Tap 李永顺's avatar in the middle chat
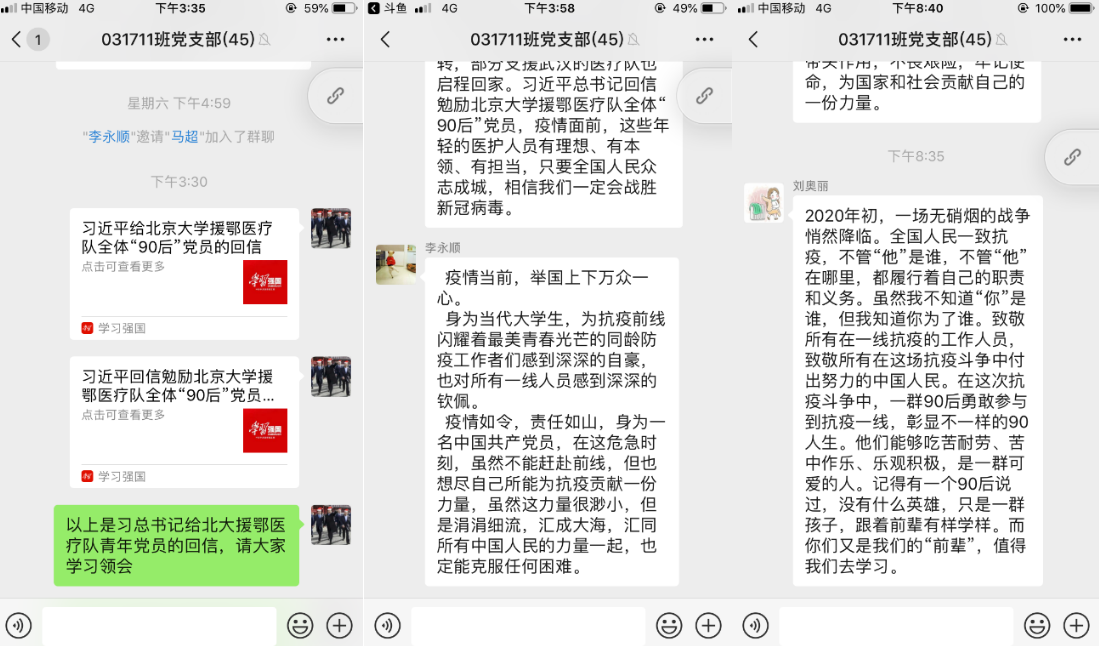The width and height of the screenshot is (1099, 646). pos(396,265)
